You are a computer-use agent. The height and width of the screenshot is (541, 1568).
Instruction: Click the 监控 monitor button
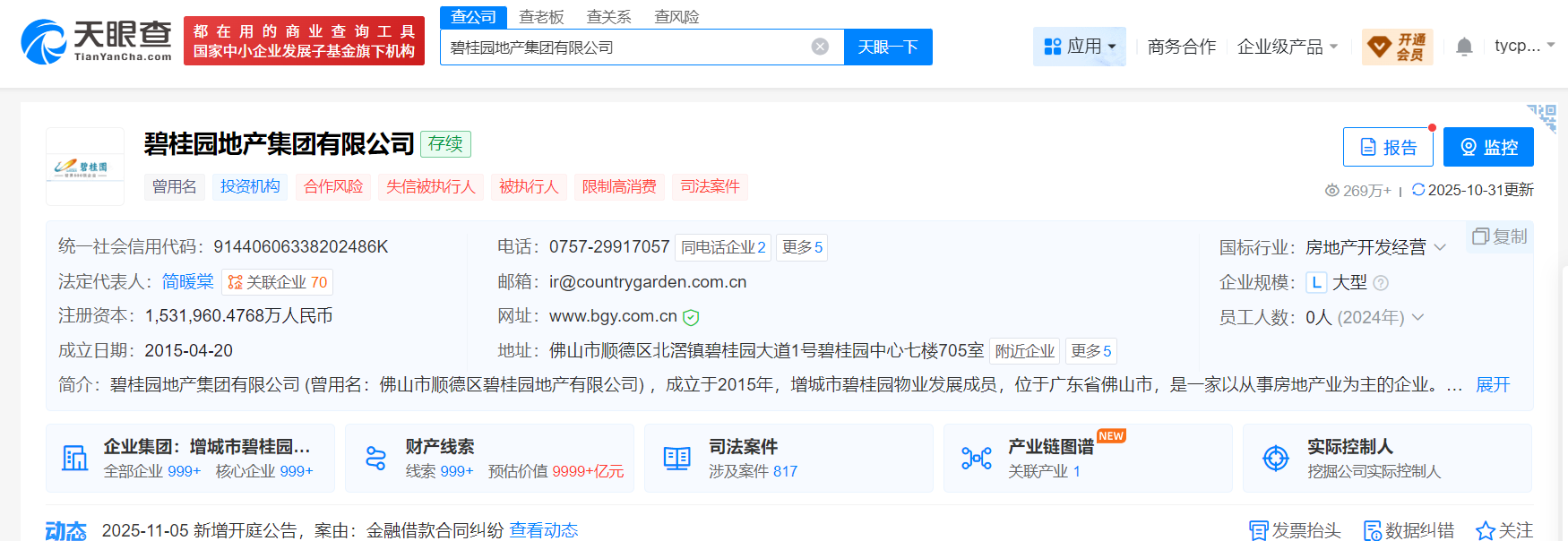click(x=1488, y=147)
